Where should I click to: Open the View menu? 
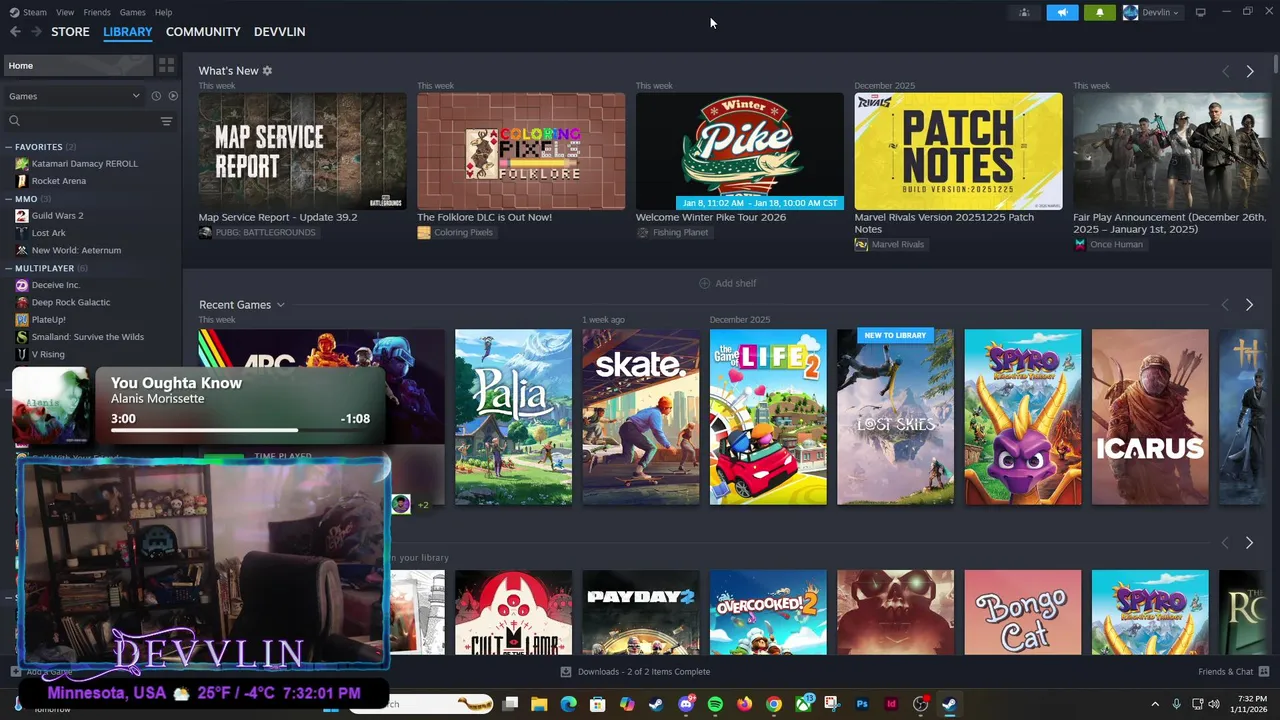pyautogui.click(x=65, y=12)
